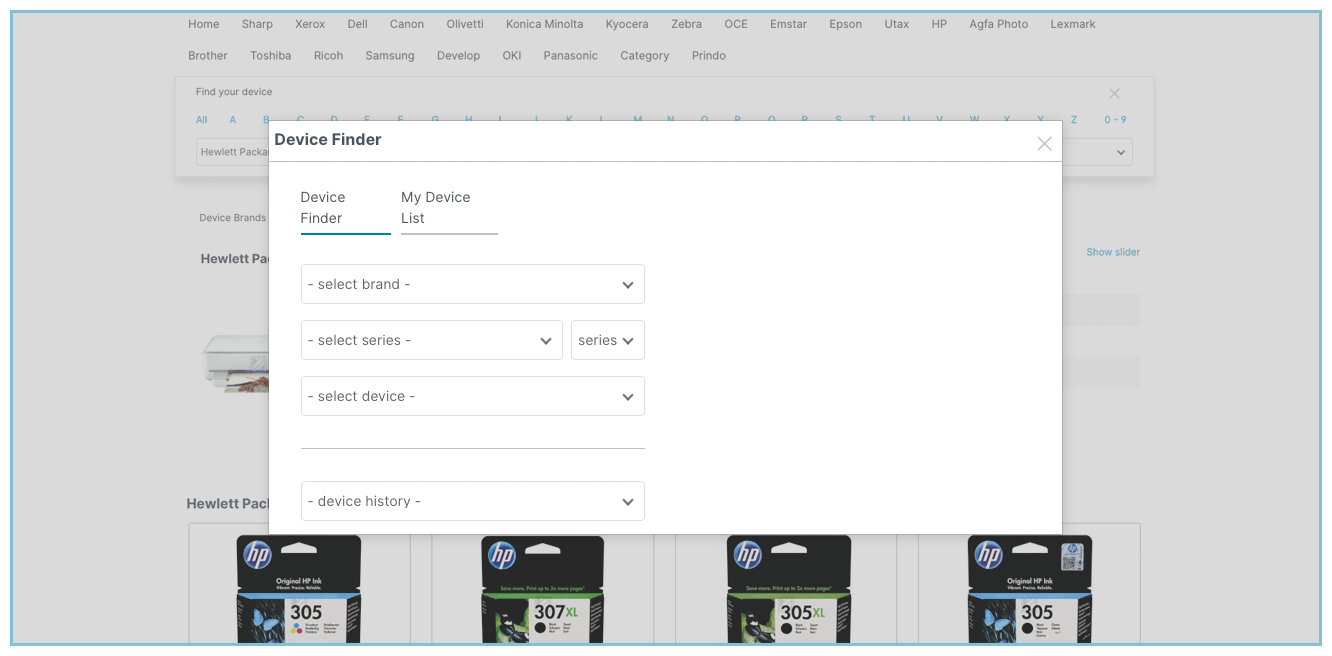Click the dropdown chevron right of the dialog
The height and width of the screenshot is (656, 1332).
(1122, 153)
